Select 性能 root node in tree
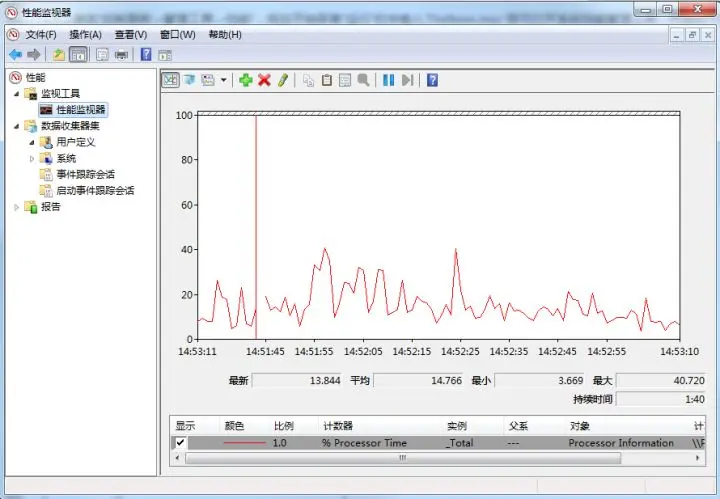Screen dimensions: 720x499 35,77
